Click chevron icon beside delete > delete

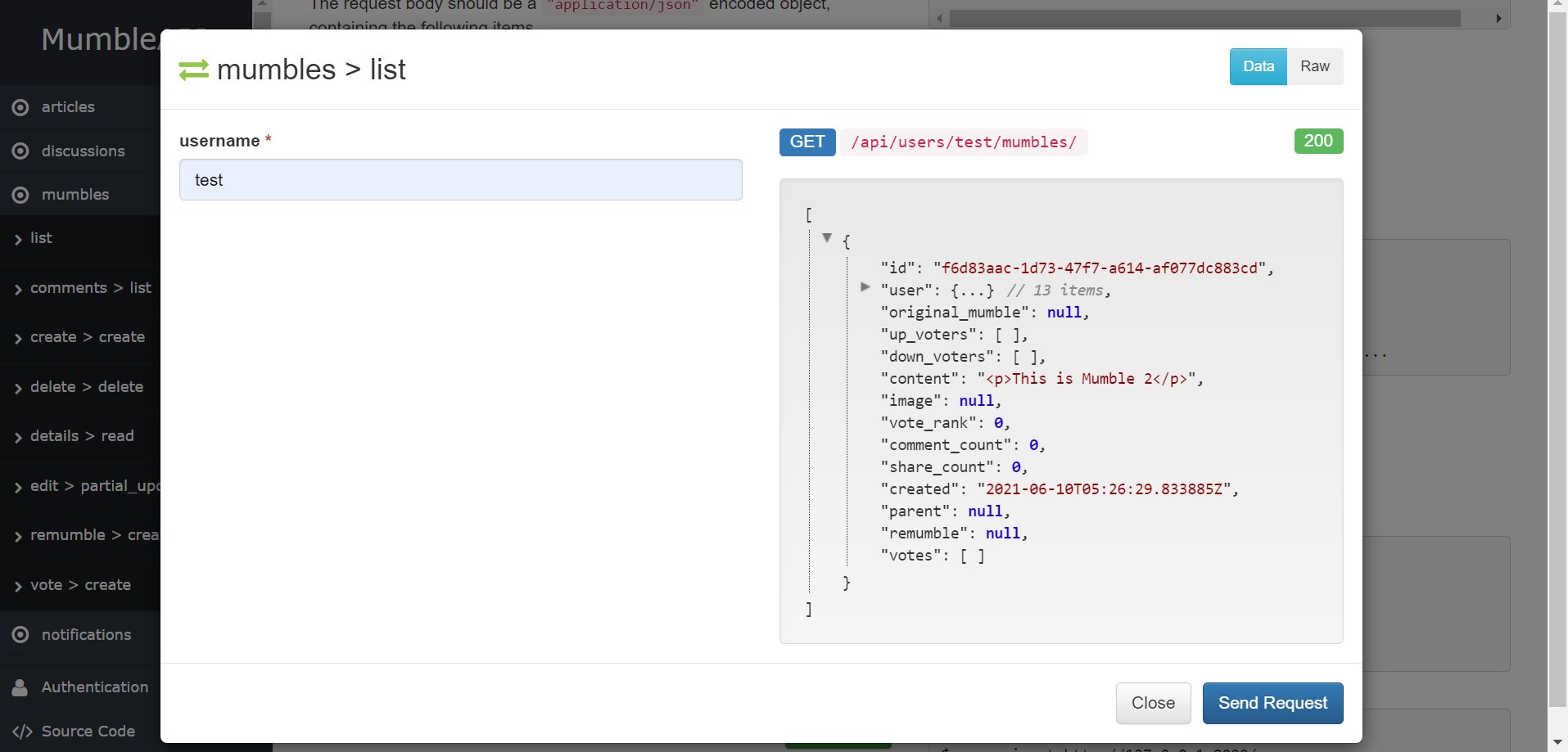[18, 389]
